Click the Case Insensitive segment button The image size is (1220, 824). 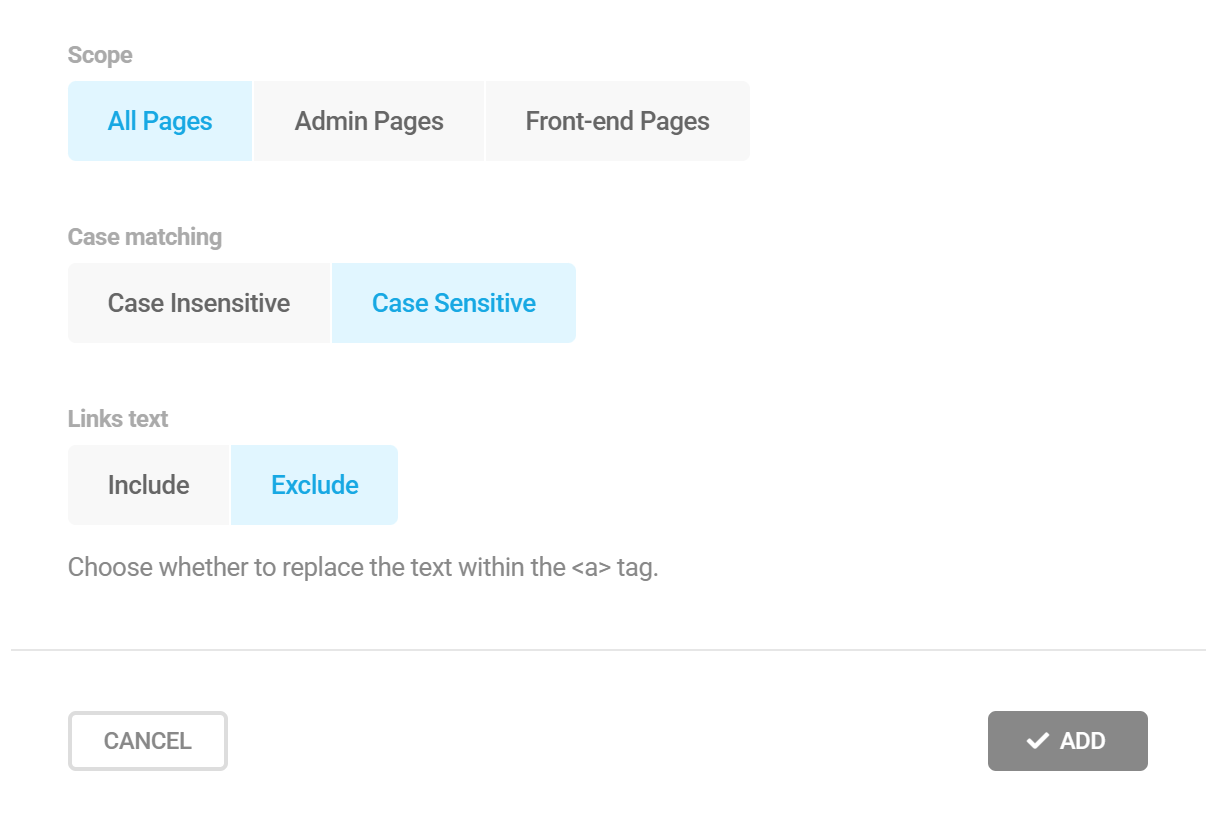[197, 302]
